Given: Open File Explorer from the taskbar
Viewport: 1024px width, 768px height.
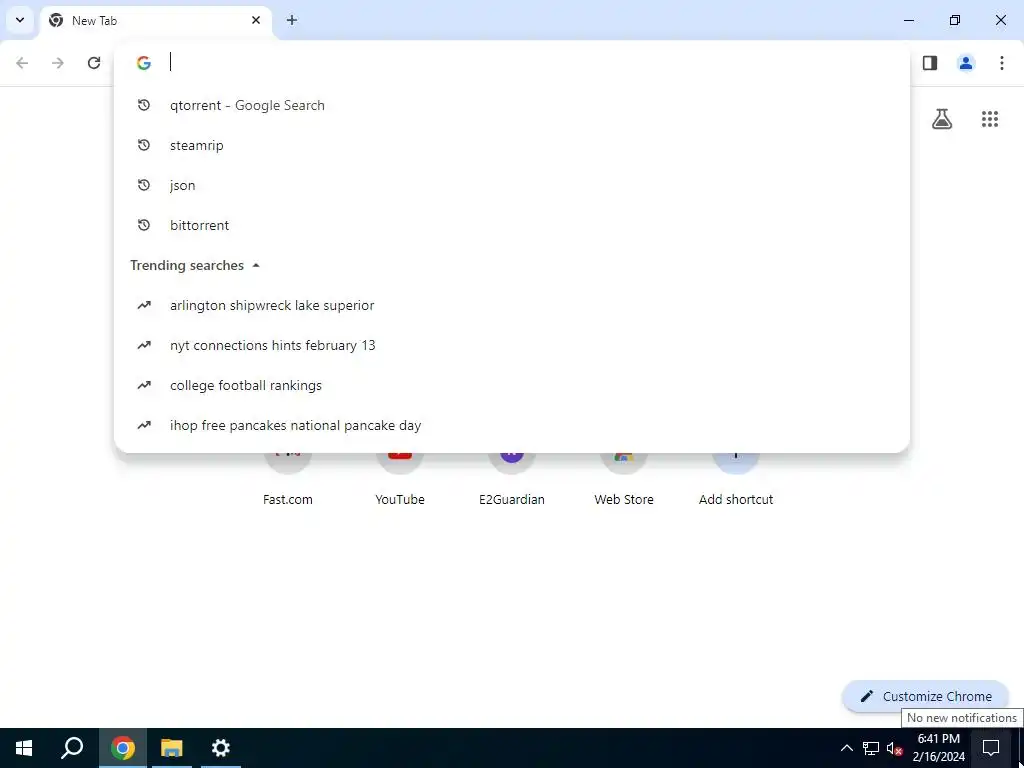Looking at the screenshot, I should tap(172, 748).
